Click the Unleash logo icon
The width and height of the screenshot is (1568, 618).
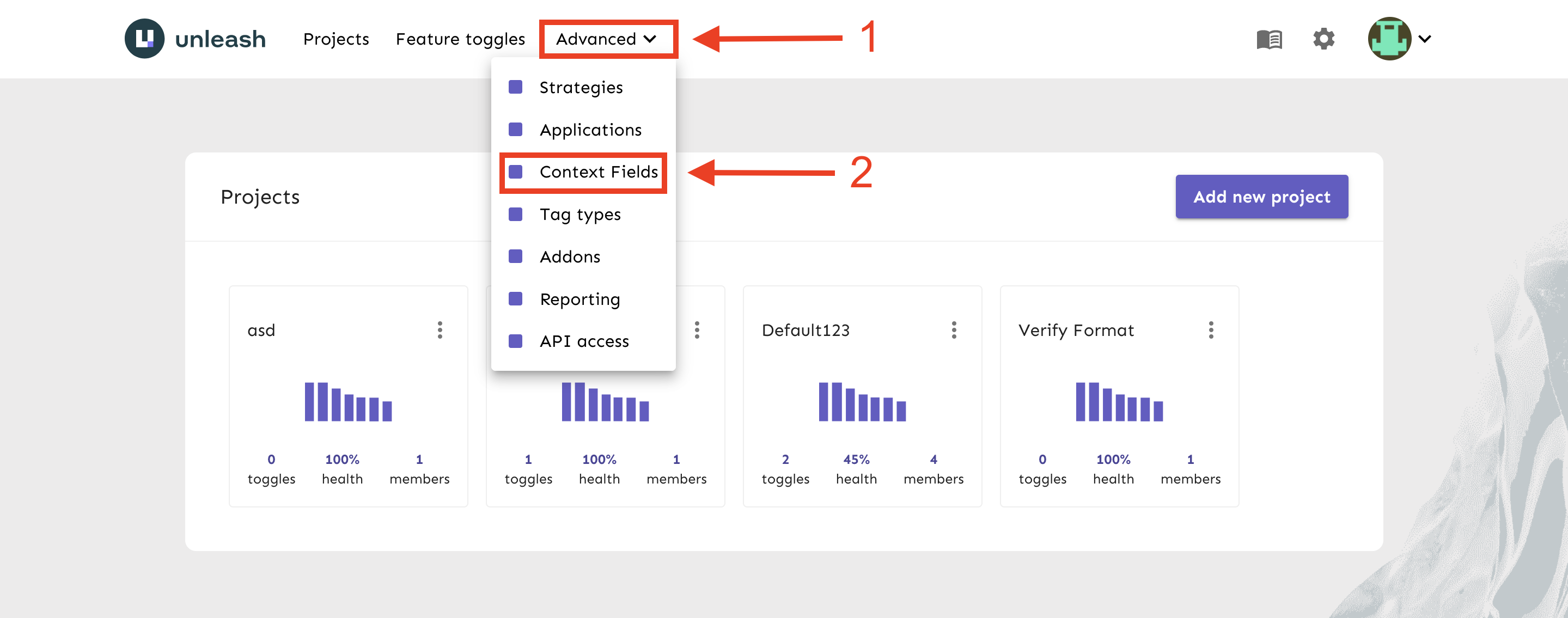[144, 39]
